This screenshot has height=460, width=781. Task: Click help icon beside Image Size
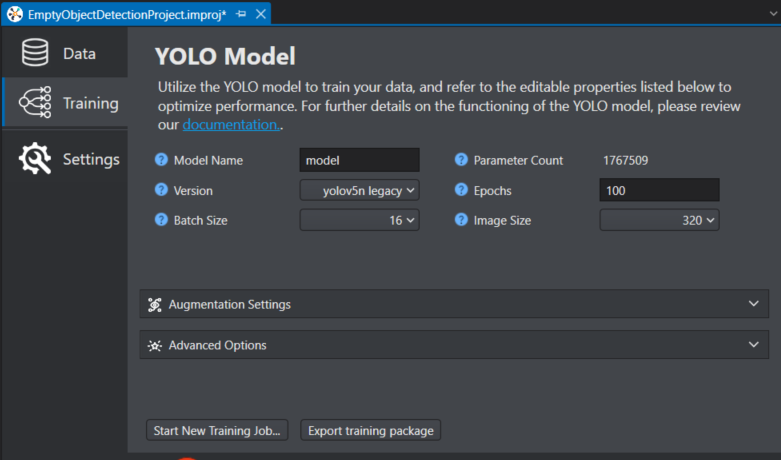pyautogui.click(x=461, y=220)
